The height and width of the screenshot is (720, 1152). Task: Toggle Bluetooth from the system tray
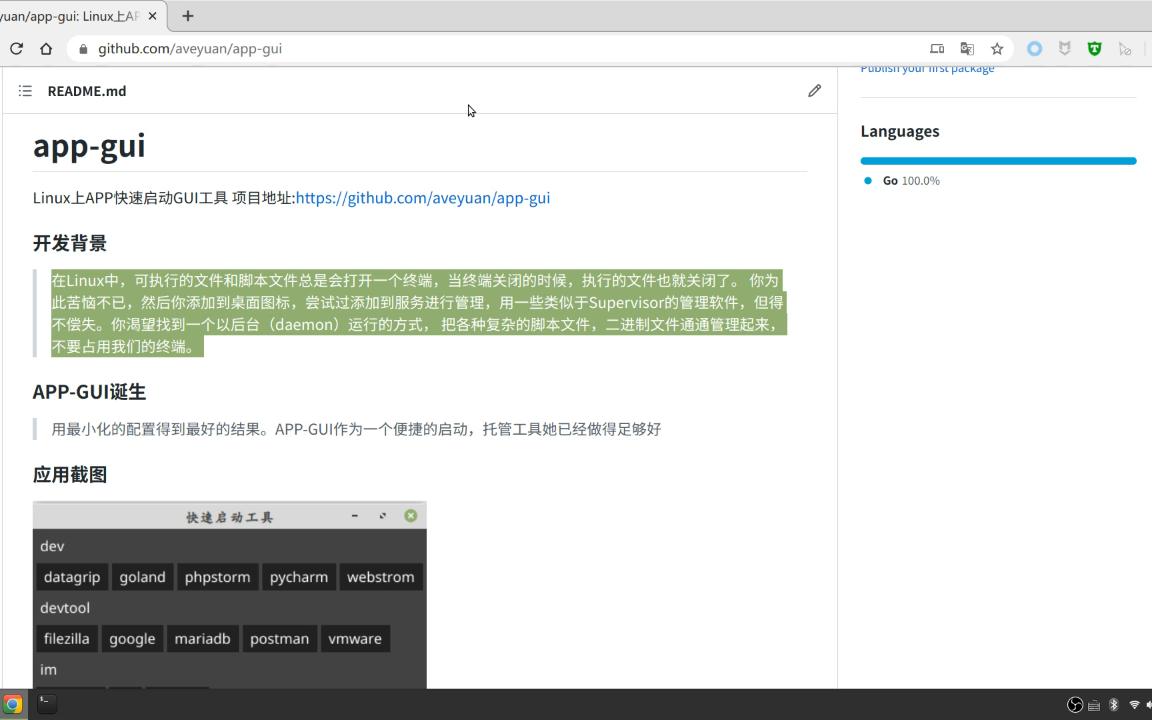(1113, 705)
